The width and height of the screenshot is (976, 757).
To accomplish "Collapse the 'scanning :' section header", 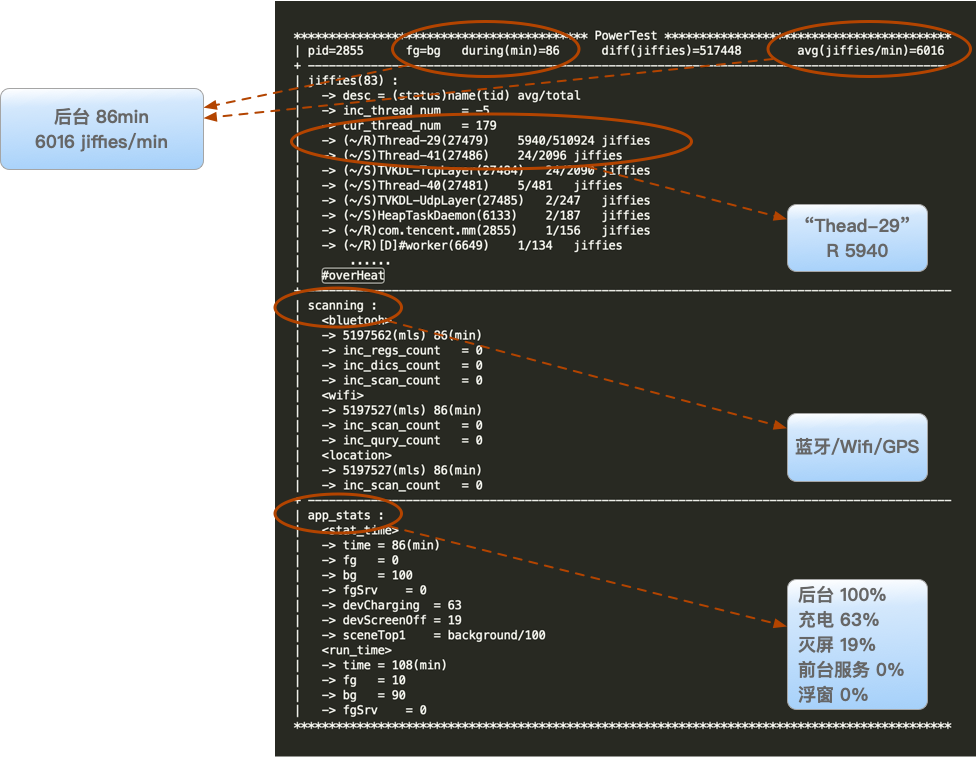I will (343, 306).
